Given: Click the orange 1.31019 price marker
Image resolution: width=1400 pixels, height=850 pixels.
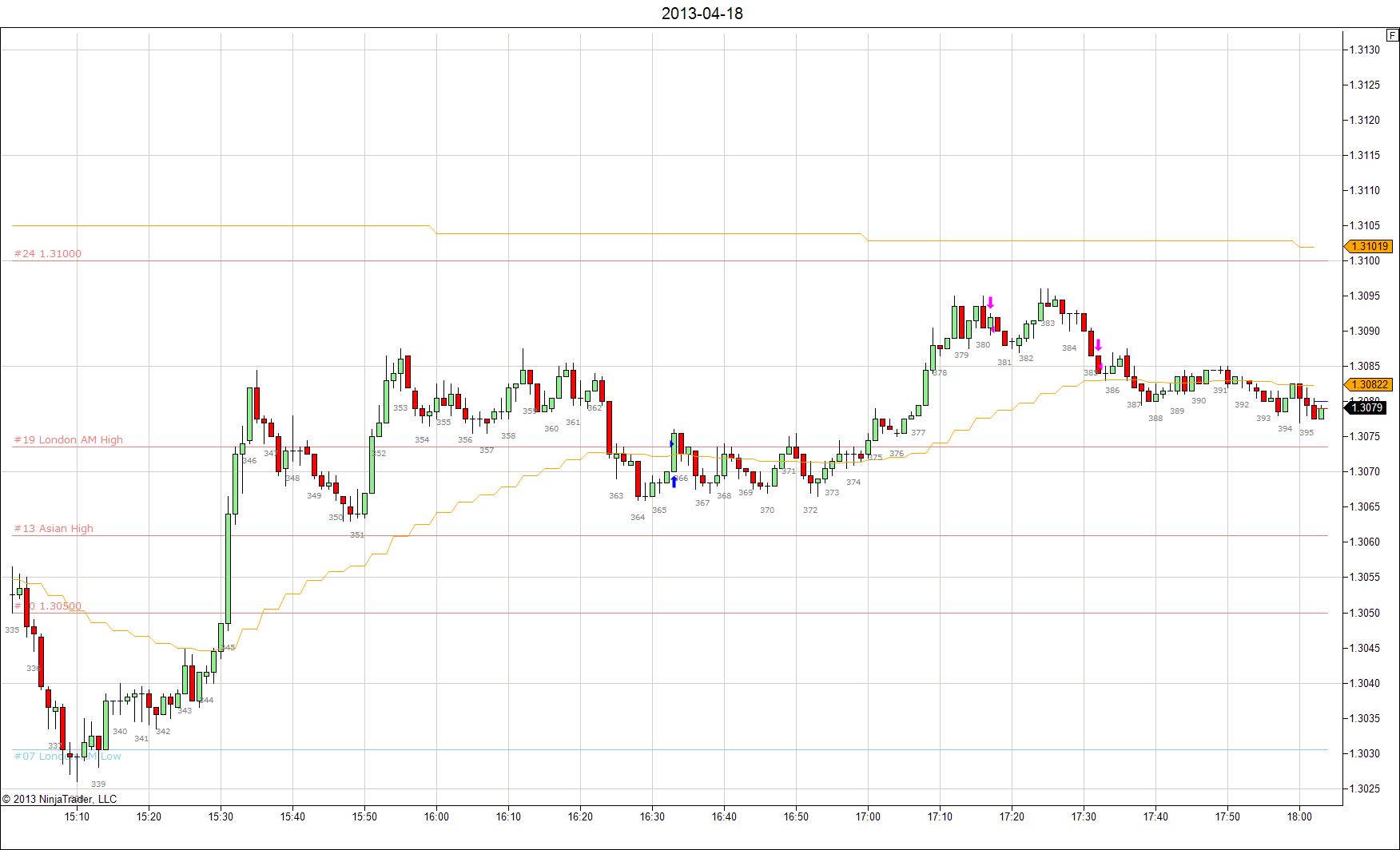Looking at the screenshot, I should 1369,247.
